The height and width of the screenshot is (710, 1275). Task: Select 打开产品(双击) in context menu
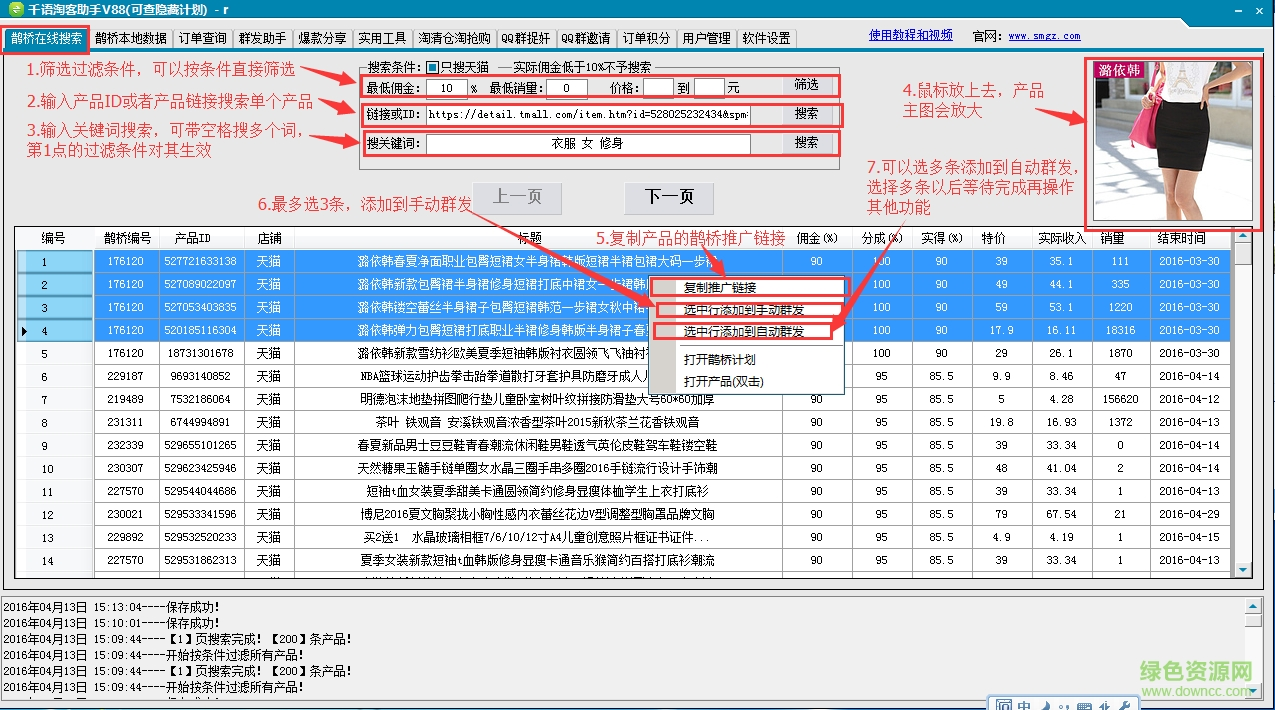pos(747,382)
